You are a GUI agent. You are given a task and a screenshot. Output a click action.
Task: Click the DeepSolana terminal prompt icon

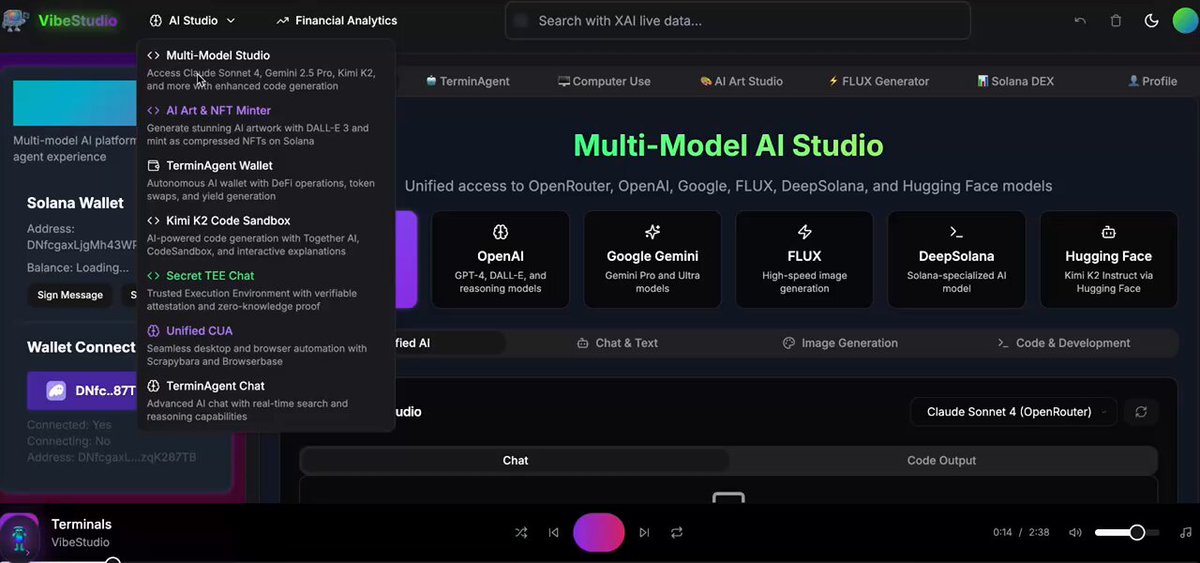click(x=956, y=232)
